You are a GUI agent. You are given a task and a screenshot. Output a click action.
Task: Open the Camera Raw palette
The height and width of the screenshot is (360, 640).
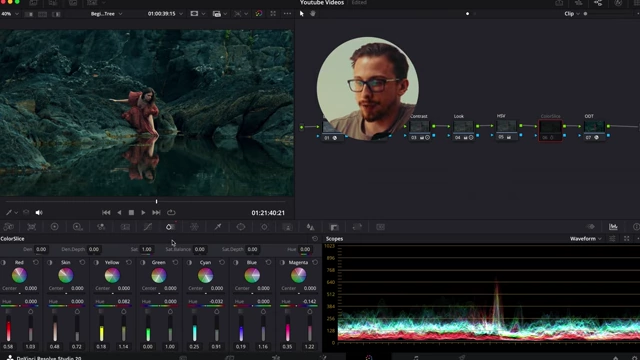[x=9, y=227]
